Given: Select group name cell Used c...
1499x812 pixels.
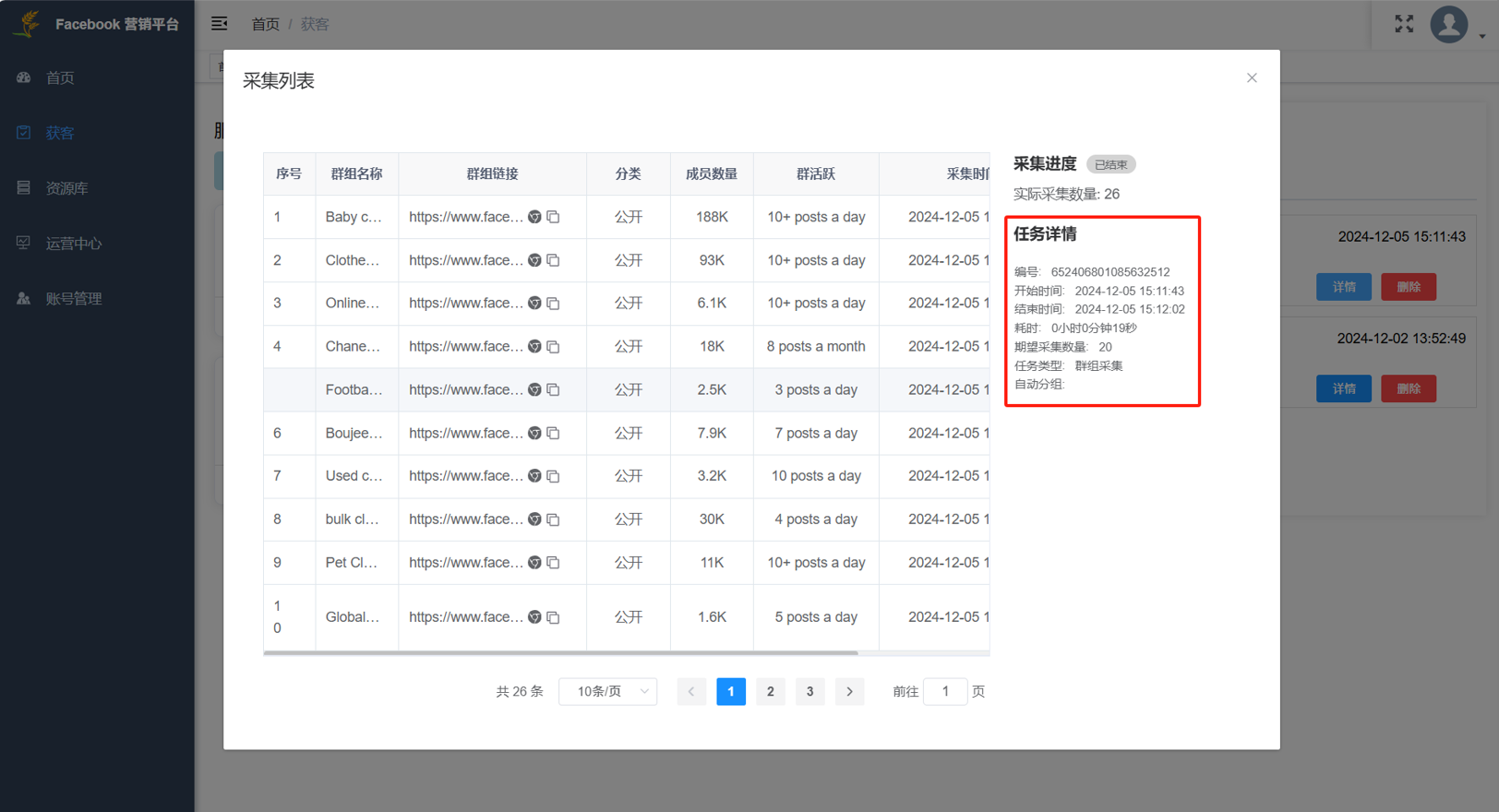Looking at the screenshot, I should coord(356,475).
